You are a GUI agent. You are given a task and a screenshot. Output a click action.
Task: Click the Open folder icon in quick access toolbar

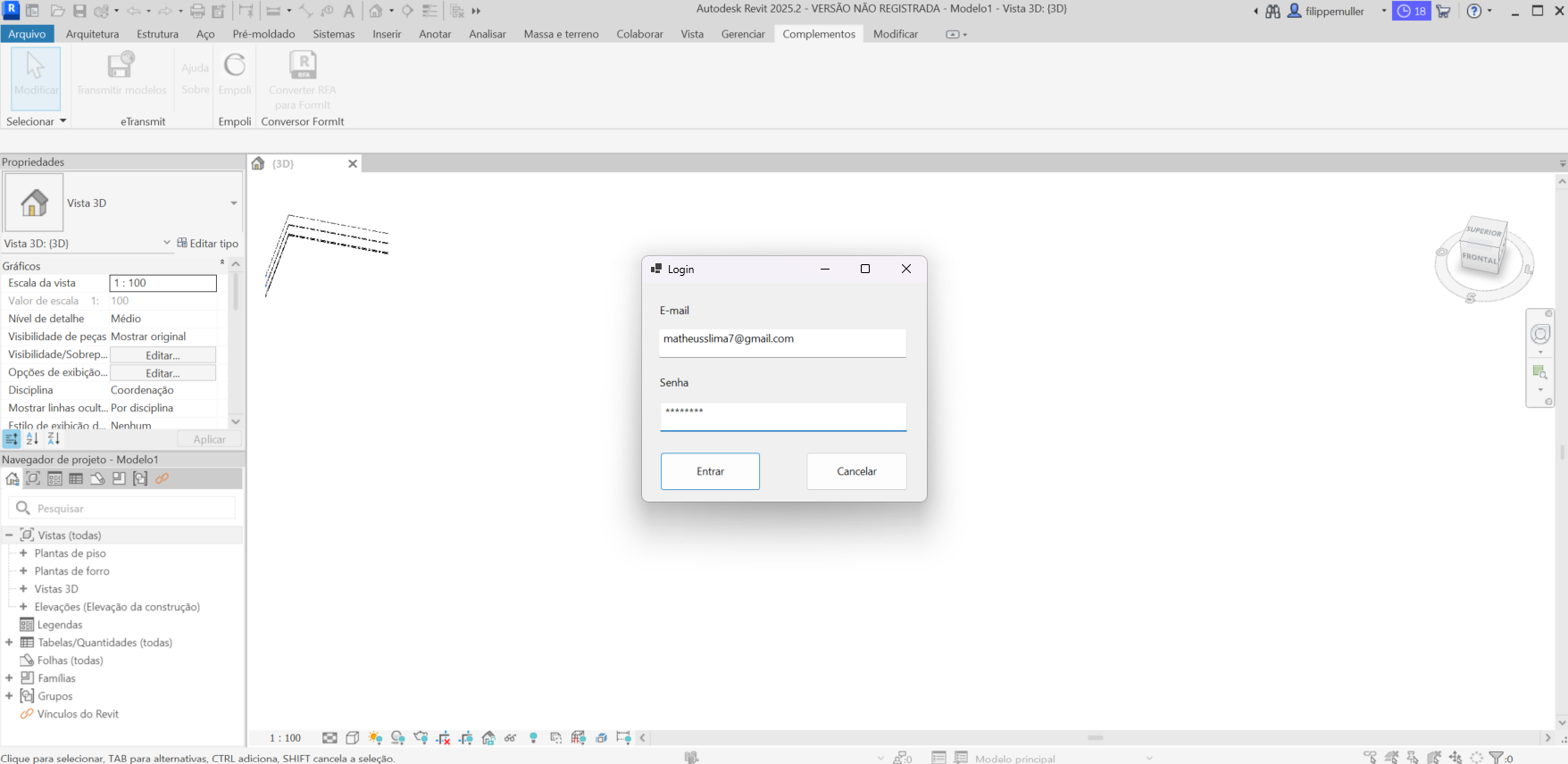[57, 11]
